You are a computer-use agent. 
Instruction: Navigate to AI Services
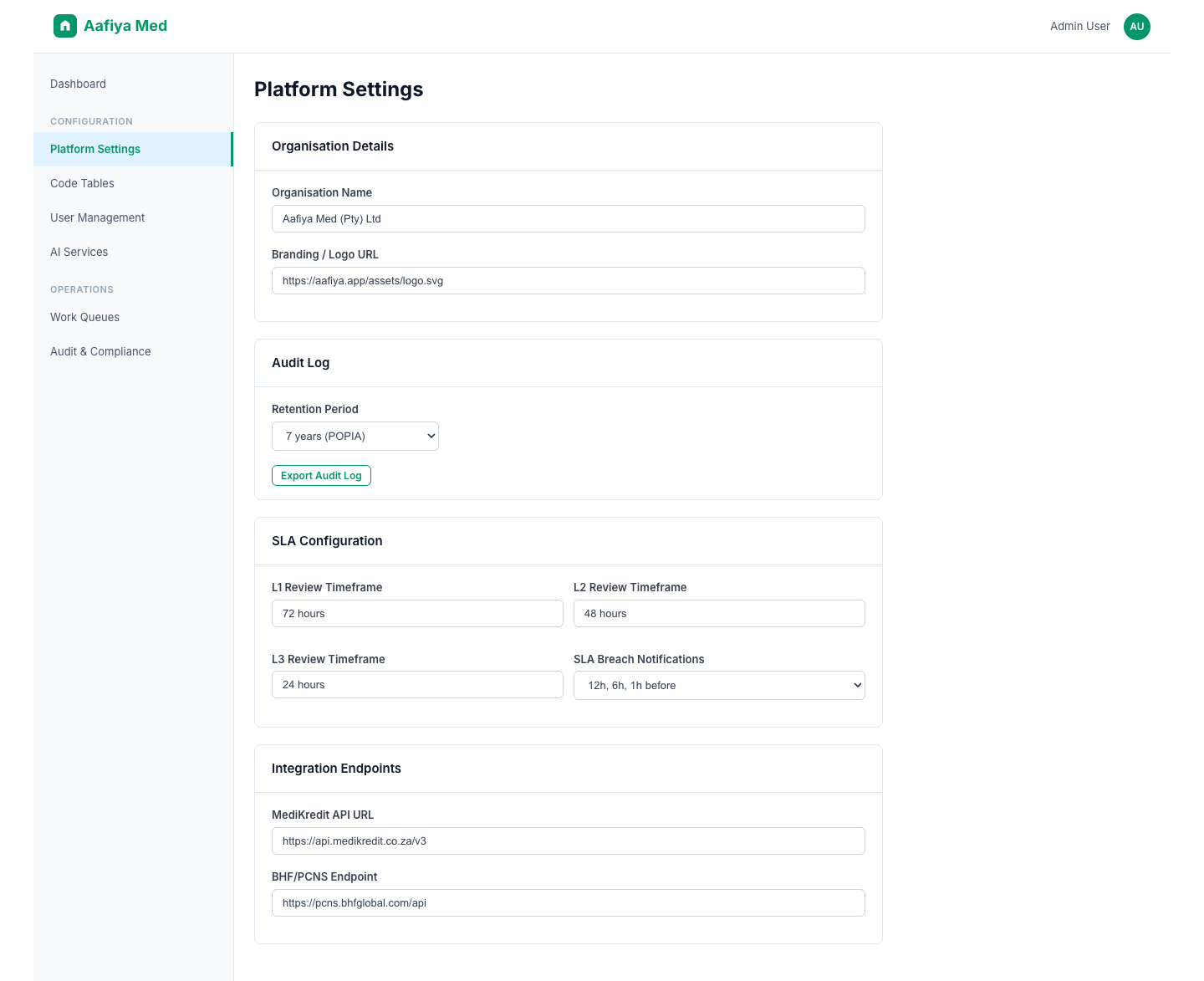coord(133,252)
